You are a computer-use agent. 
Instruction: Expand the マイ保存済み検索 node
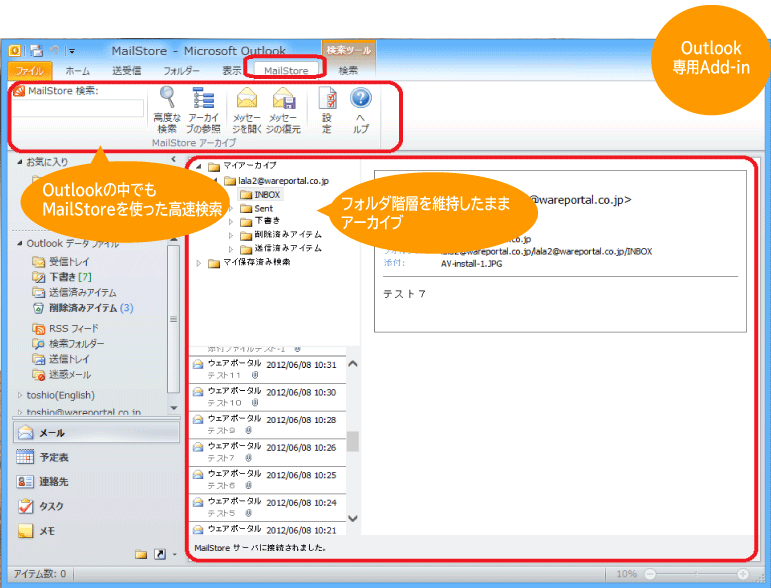[199, 263]
